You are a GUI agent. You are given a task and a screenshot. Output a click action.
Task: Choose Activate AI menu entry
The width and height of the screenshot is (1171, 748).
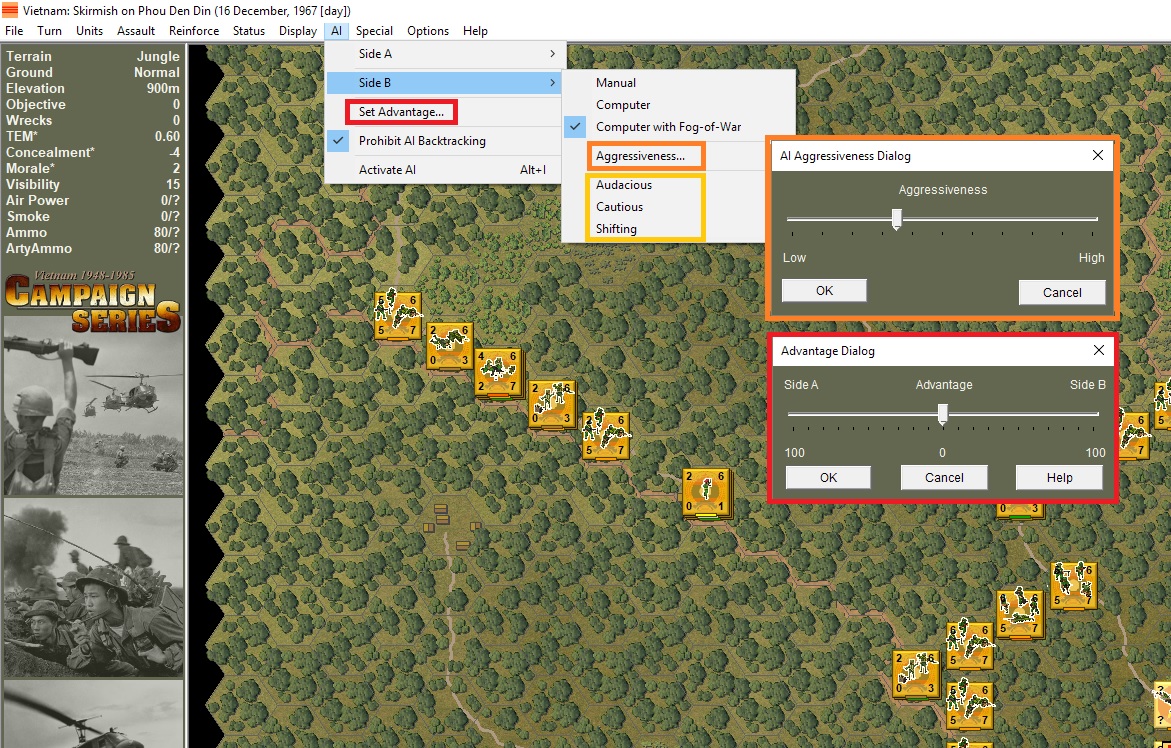tap(444, 169)
